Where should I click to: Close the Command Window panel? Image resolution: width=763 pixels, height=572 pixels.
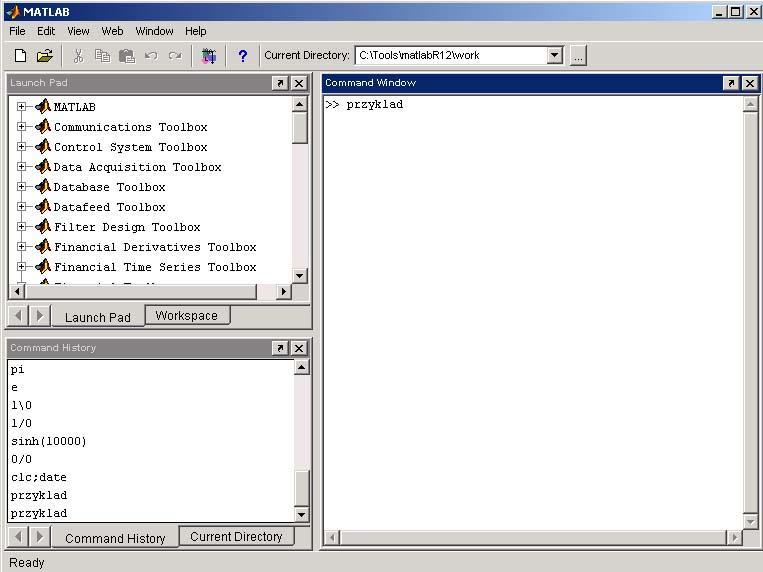point(750,83)
